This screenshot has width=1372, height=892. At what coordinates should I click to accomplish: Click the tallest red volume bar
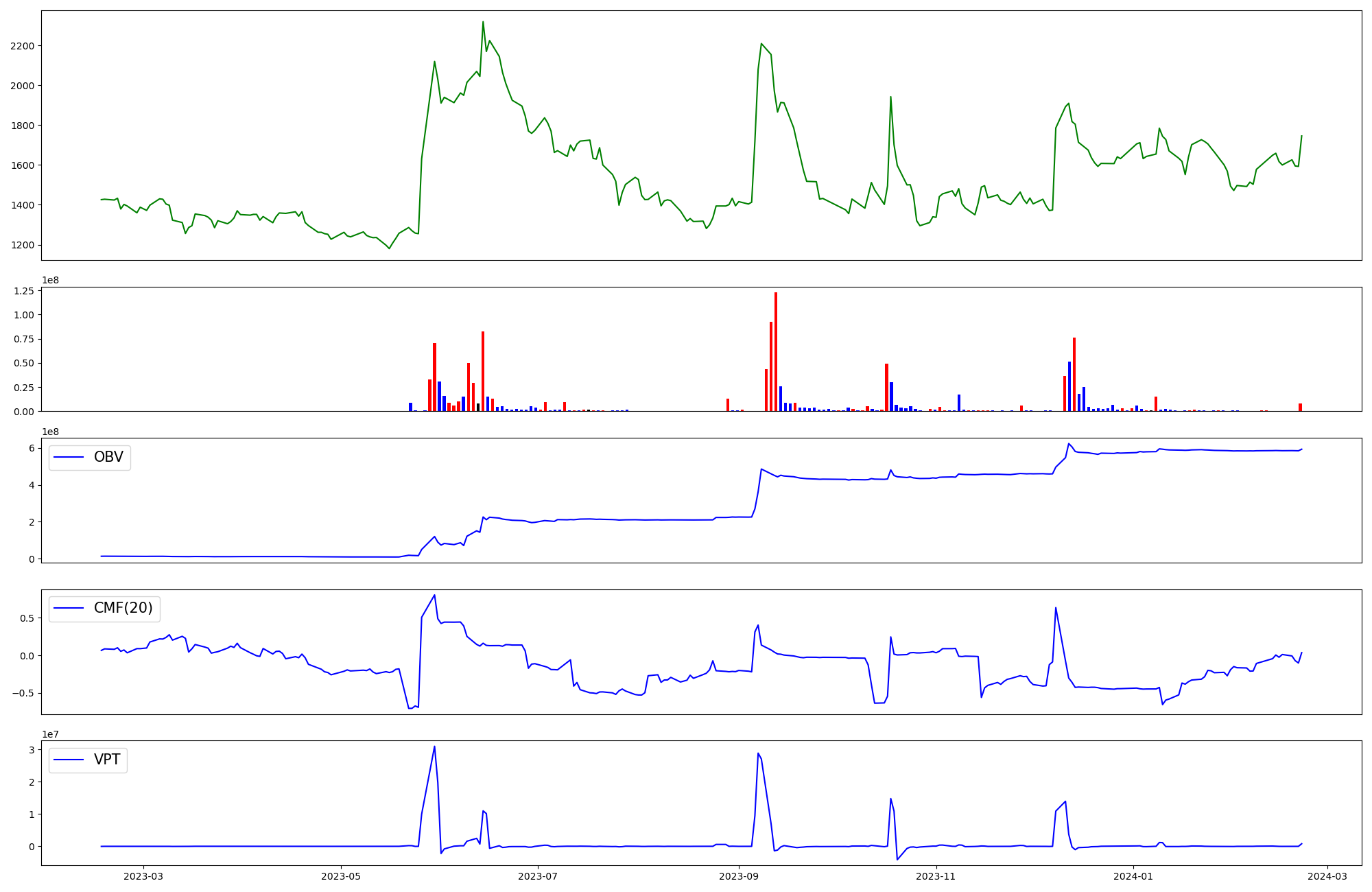coord(776,351)
